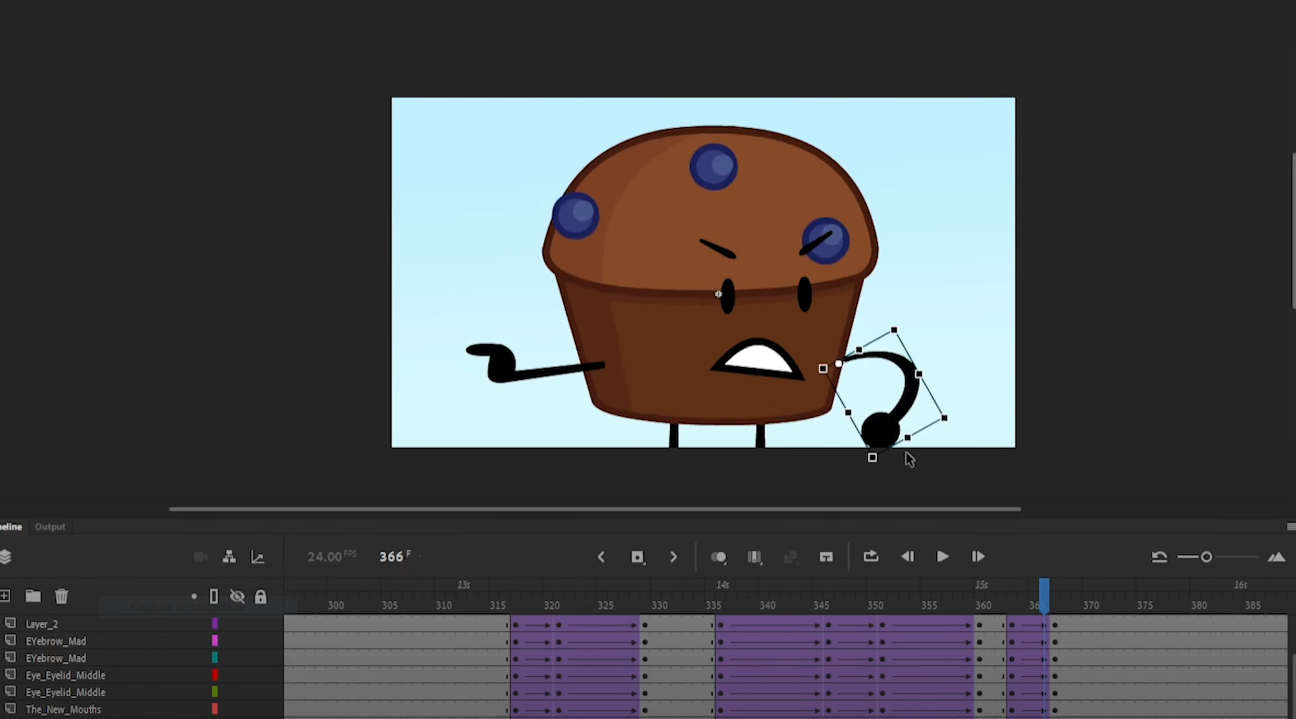
Task: Delete layer using the trash icon
Action: (61, 596)
